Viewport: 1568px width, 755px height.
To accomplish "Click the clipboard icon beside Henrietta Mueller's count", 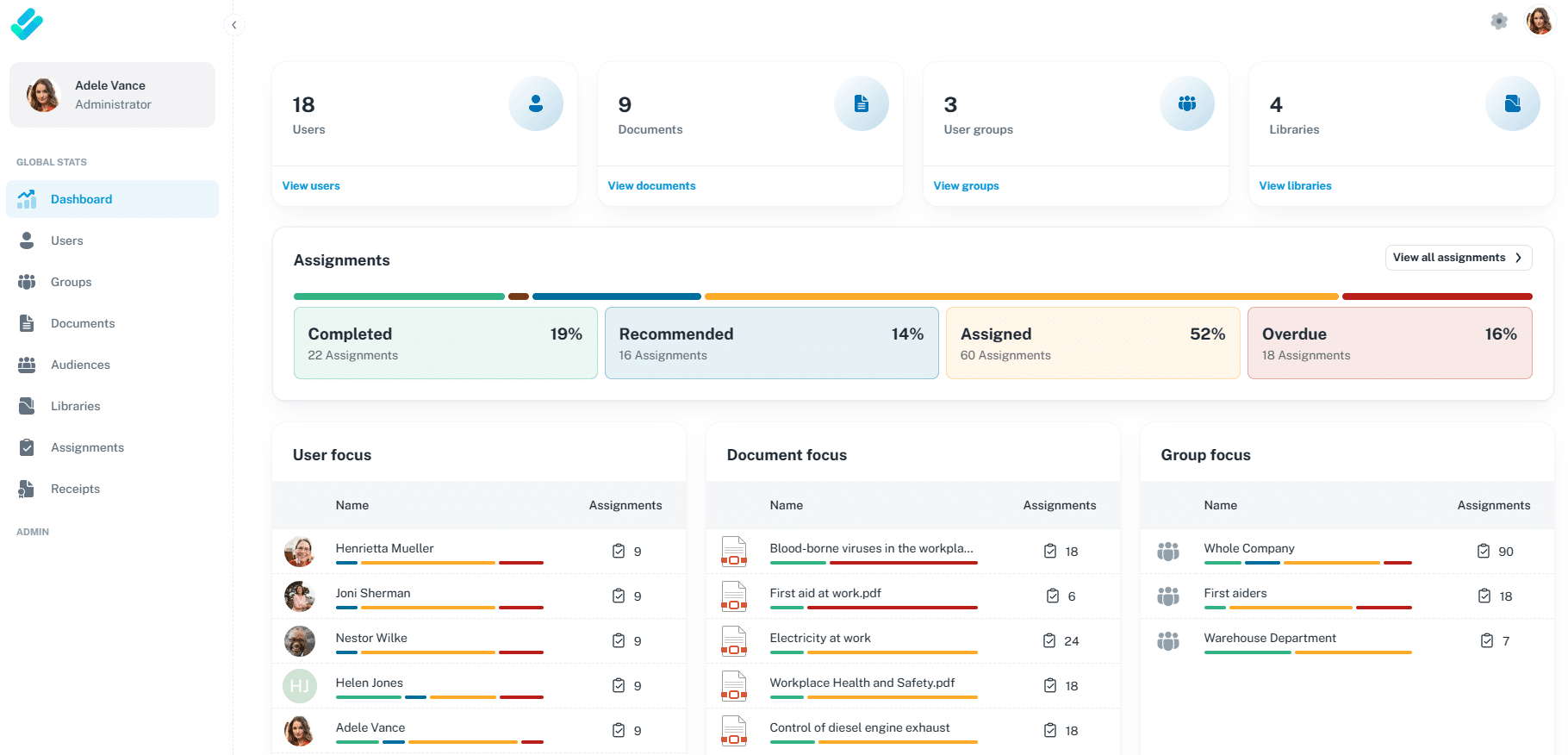I will 619,552.
